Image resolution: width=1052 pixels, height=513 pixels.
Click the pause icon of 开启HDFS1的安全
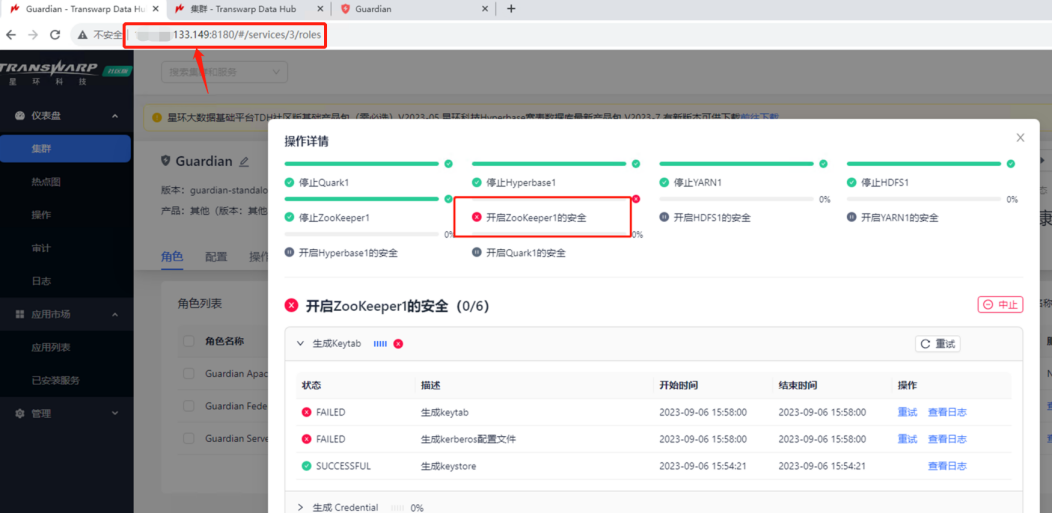click(x=664, y=217)
